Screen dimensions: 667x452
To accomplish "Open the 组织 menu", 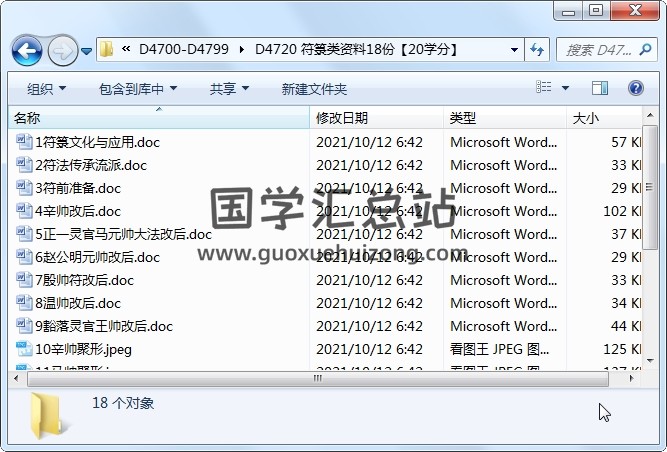I will tap(46, 88).
